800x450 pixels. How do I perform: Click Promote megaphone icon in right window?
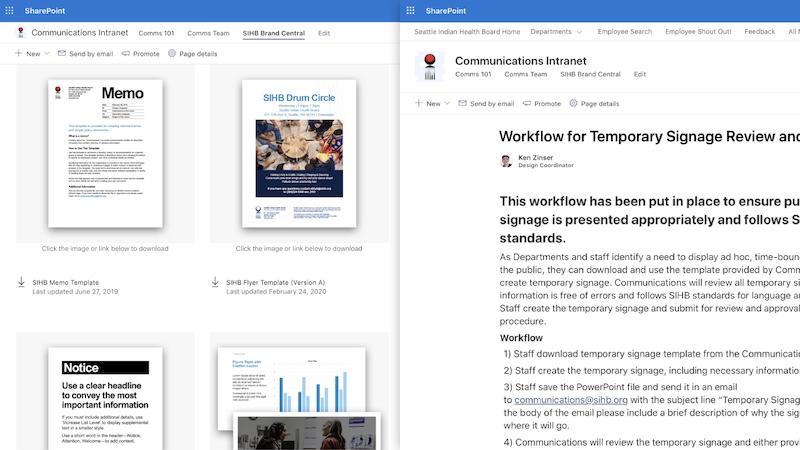(x=527, y=103)
